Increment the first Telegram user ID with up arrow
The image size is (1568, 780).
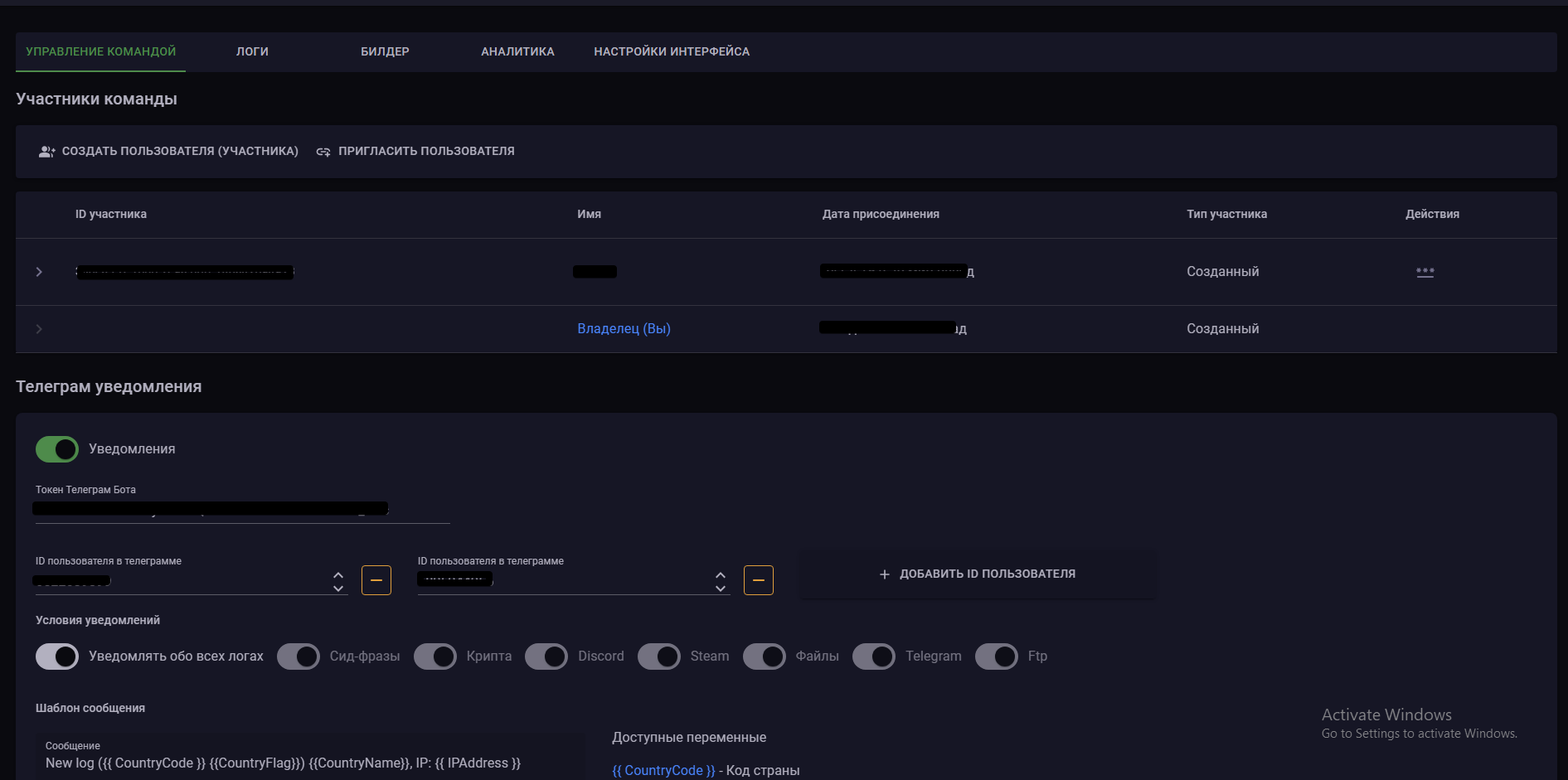(338, 574)
